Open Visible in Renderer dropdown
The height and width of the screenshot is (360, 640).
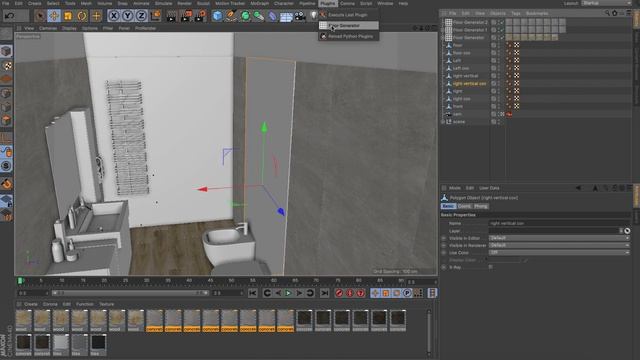click(559, 245)
